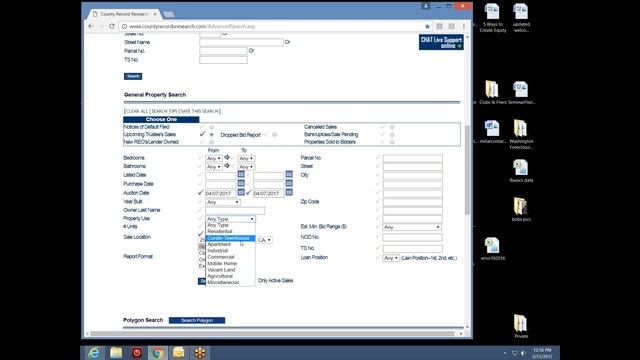This screenshot has height=360, width=640.
Task: Open File Explorer from the taskbar
Action: pos(116,353)
